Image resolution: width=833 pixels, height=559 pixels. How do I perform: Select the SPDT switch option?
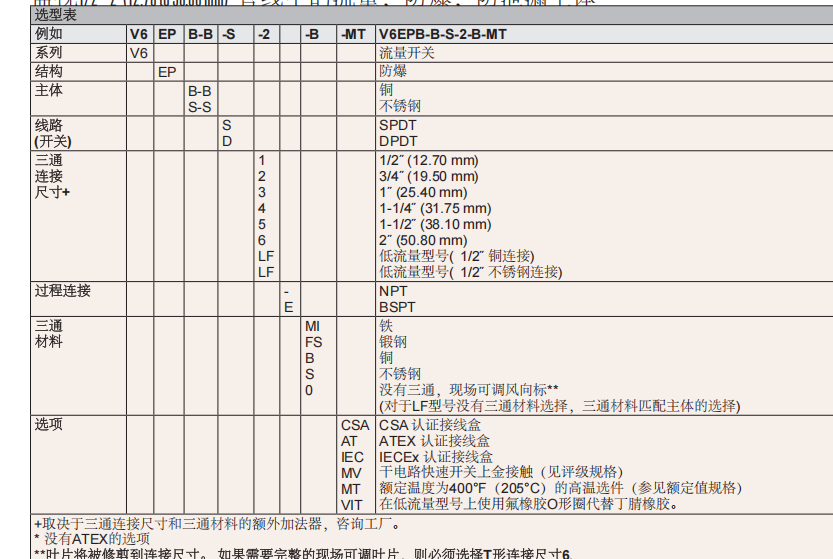tap(398, 125)
